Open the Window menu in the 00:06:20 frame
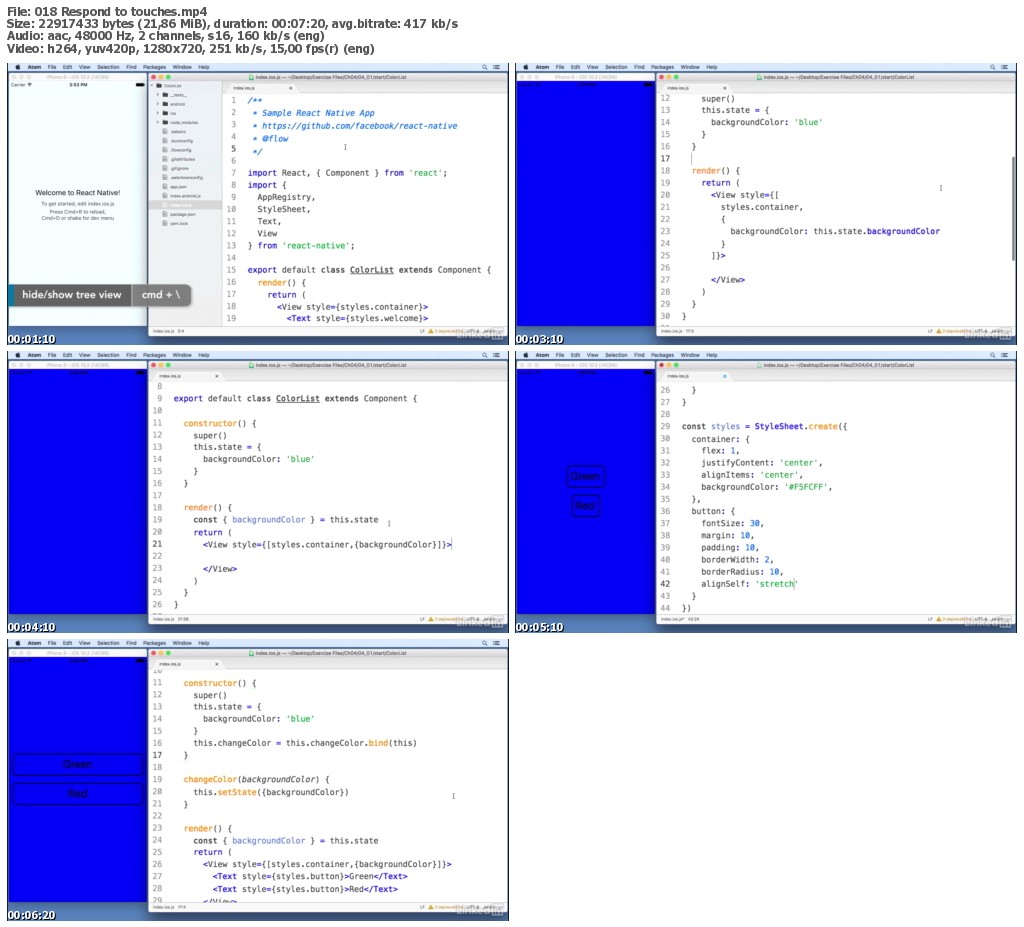 (182, 643)
